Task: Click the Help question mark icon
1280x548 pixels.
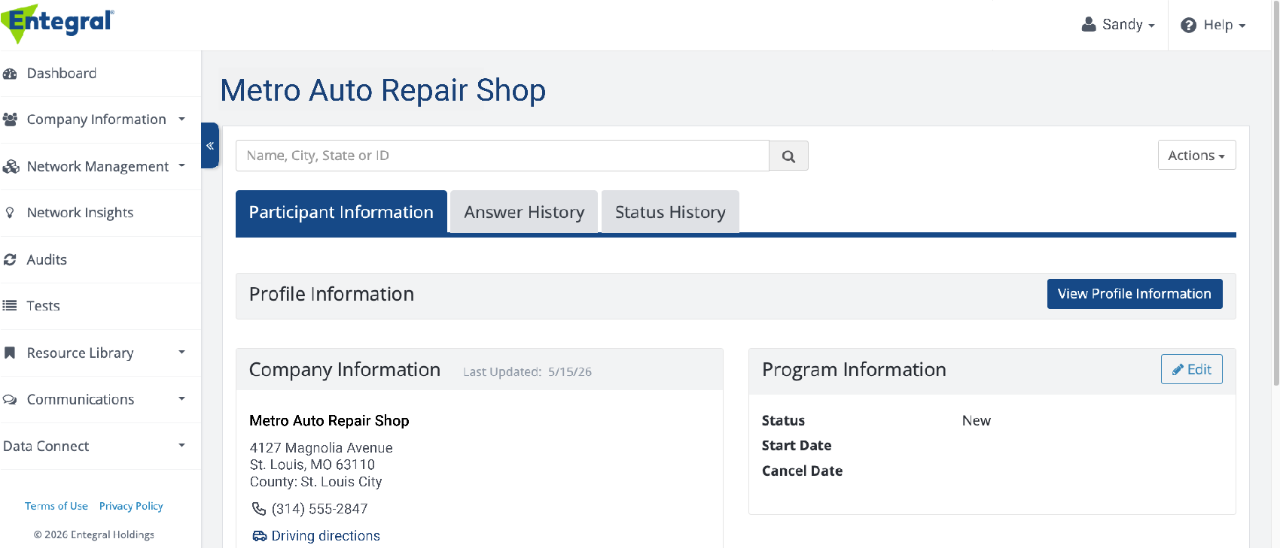Action: 1189,25
